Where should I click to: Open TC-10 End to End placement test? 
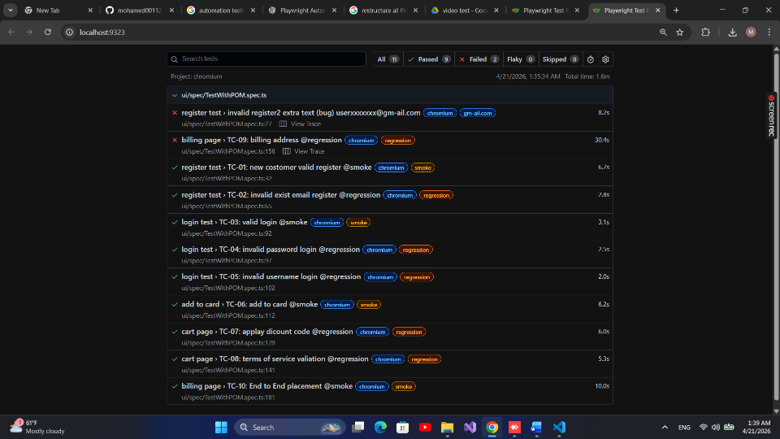(267, 386)
